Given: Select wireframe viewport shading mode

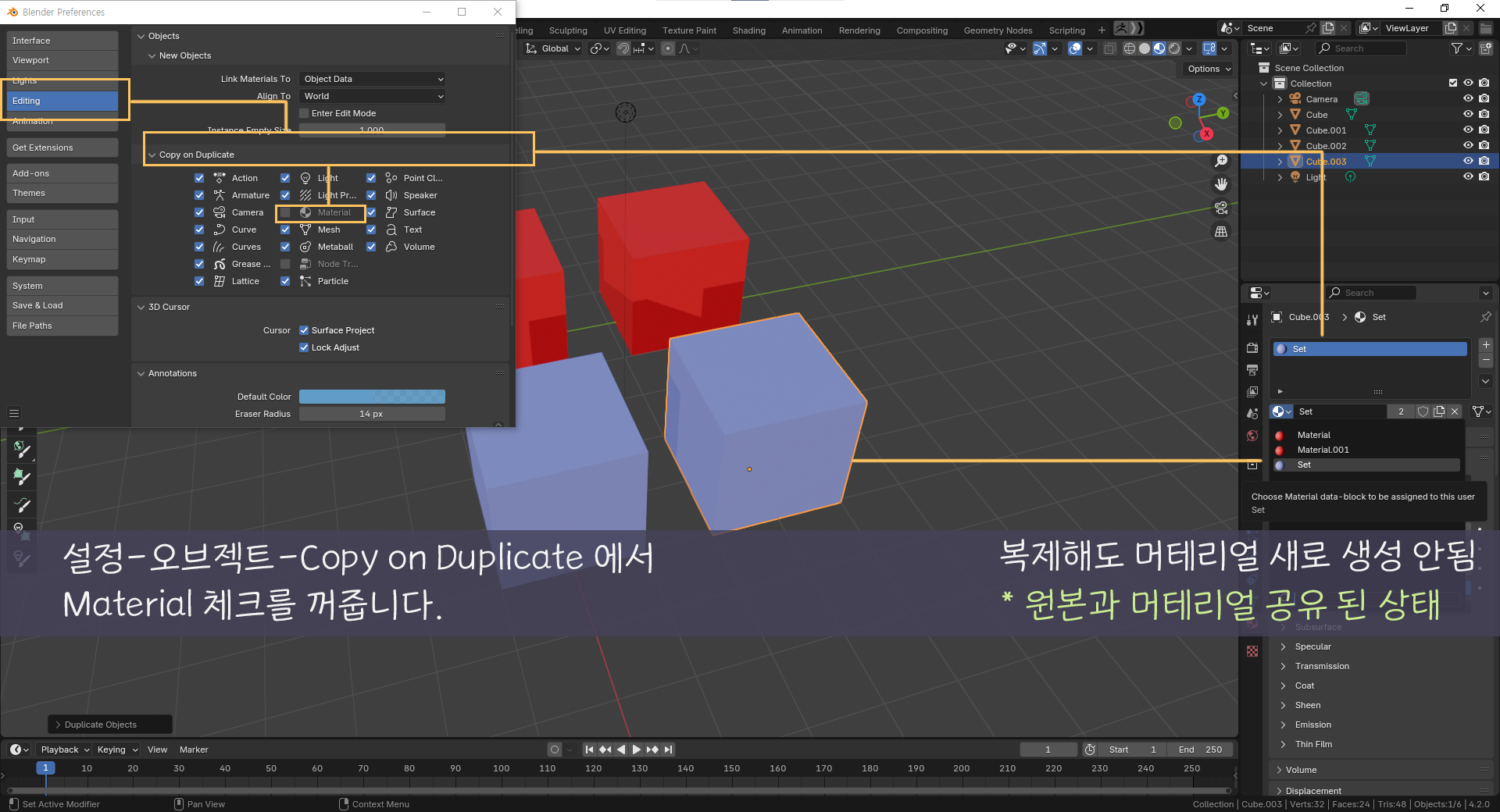Looking at the screenshot, I should [1130, 48].
